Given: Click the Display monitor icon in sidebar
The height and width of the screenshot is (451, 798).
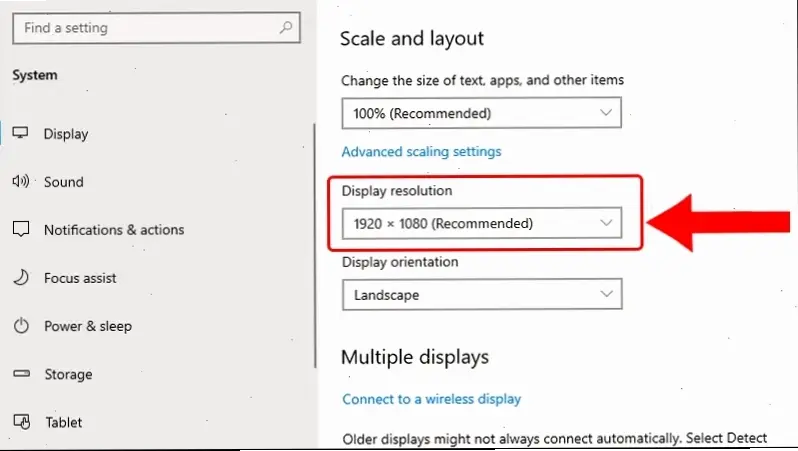Looking at the screenshot, I should click(x=20, y=133).
